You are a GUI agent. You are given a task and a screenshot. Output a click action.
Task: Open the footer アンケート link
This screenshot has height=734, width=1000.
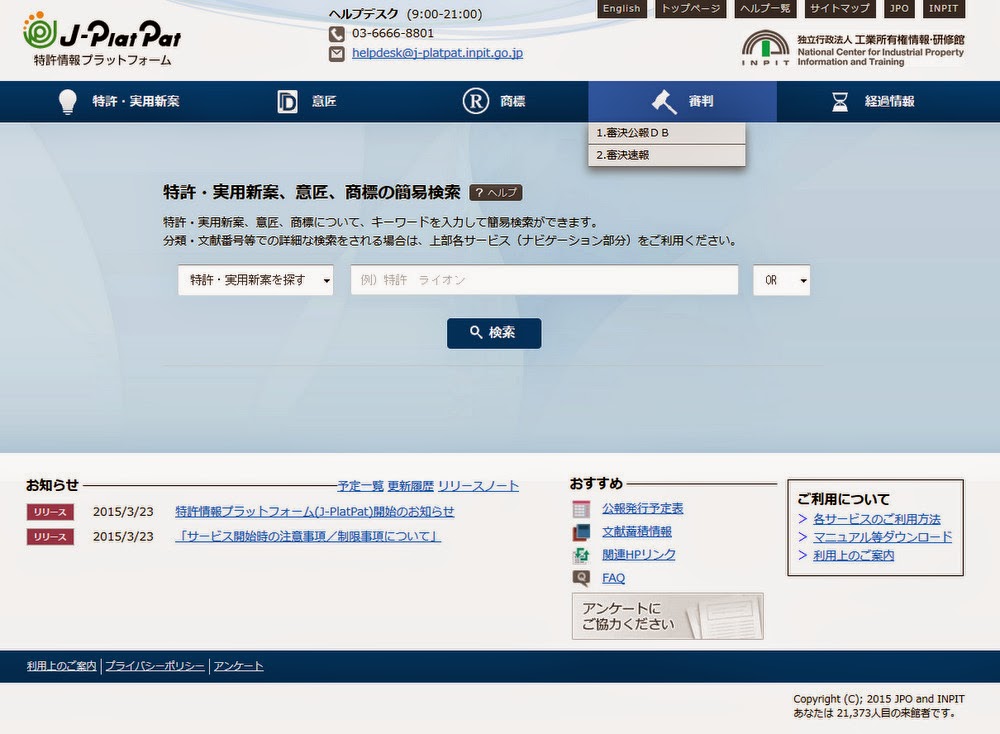point(239,666)
